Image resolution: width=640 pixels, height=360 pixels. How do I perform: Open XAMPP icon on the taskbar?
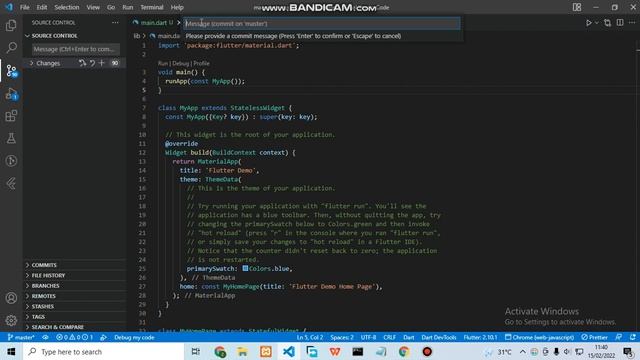pos(266,351)
